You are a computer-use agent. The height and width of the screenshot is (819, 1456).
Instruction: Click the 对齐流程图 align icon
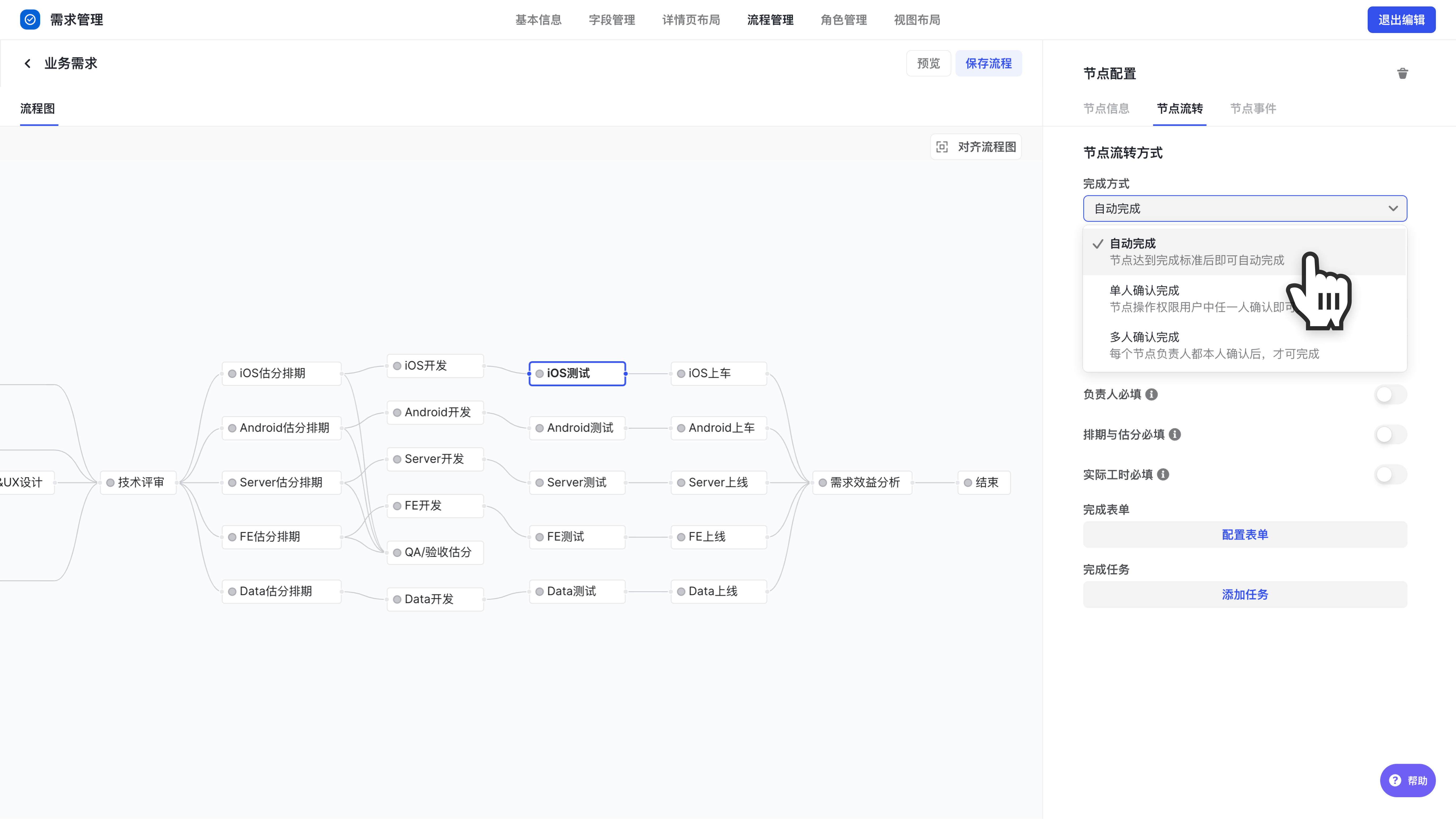point(942,147)
